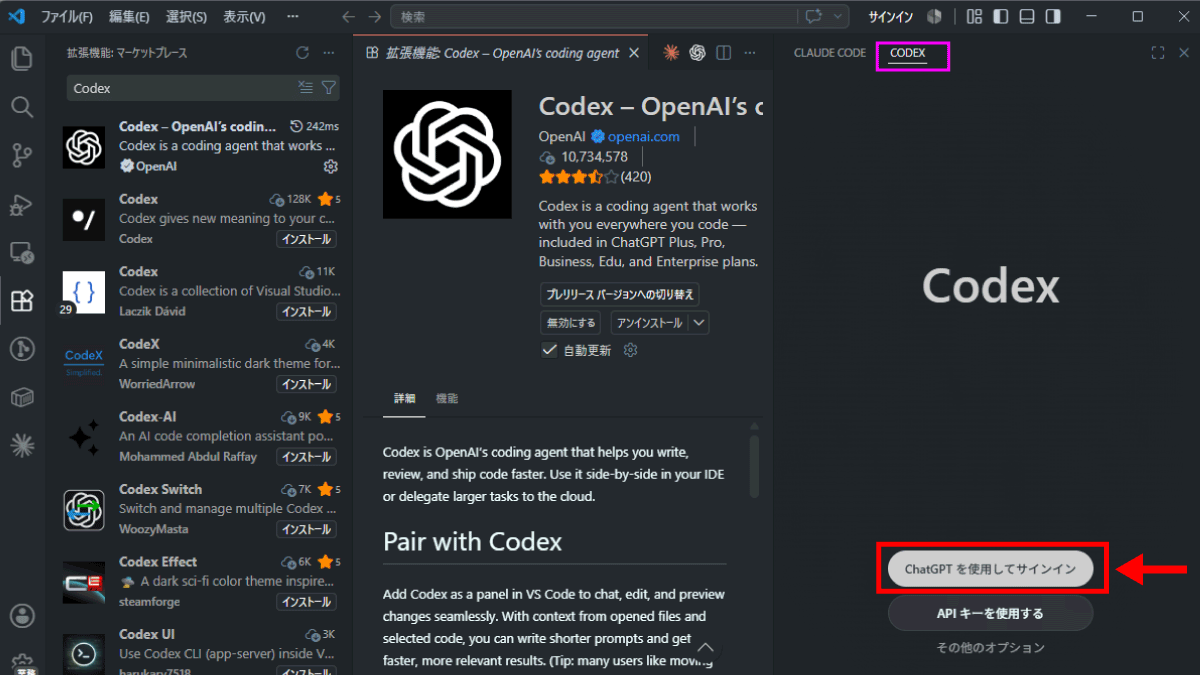Open the chat icon in title bar
The width and height of the screenshot is (1200, 675).
coord(813,17)
